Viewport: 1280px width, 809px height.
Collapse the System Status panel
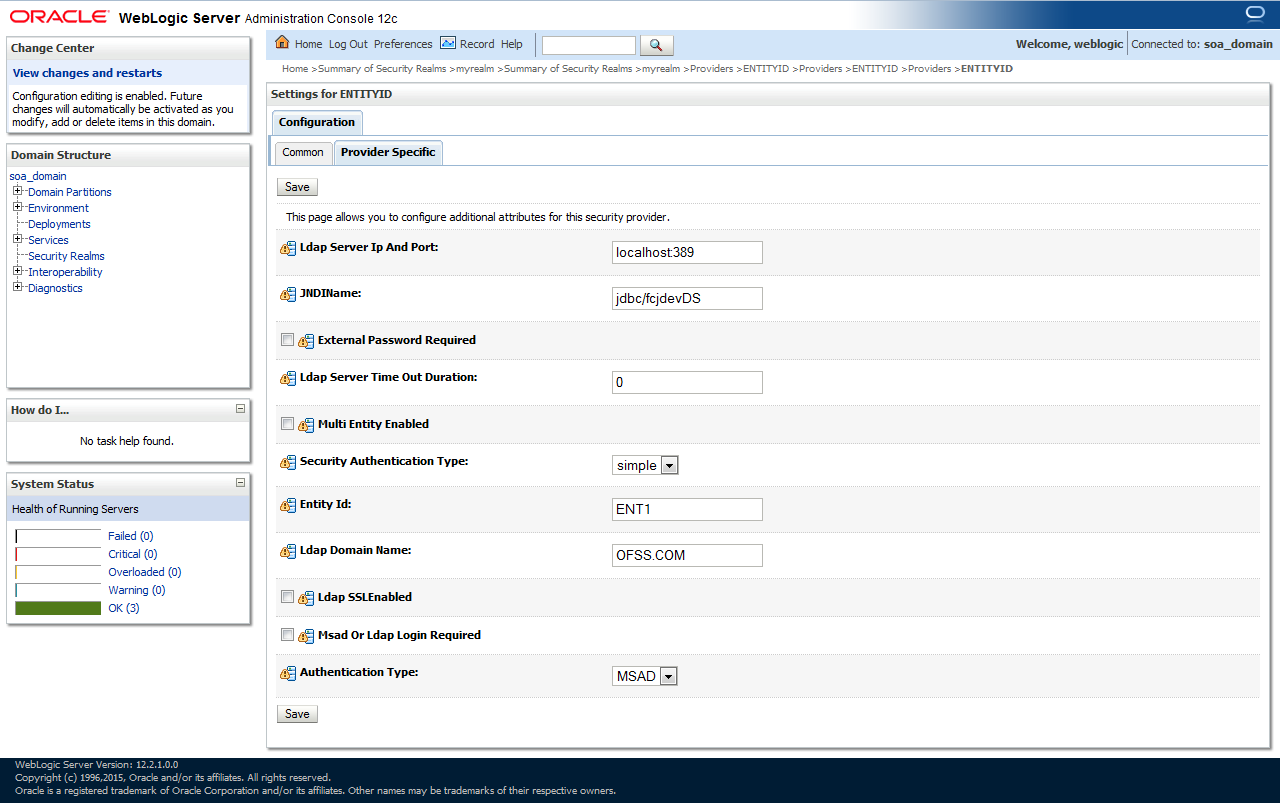point(240,483)
